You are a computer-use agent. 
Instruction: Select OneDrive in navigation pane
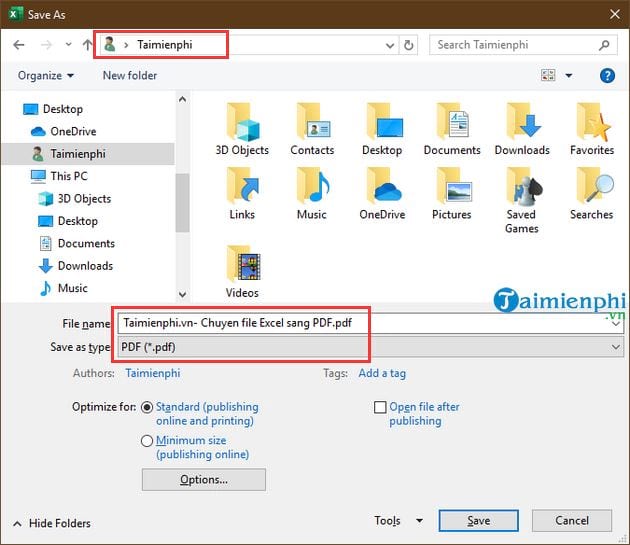coord(63,131)
